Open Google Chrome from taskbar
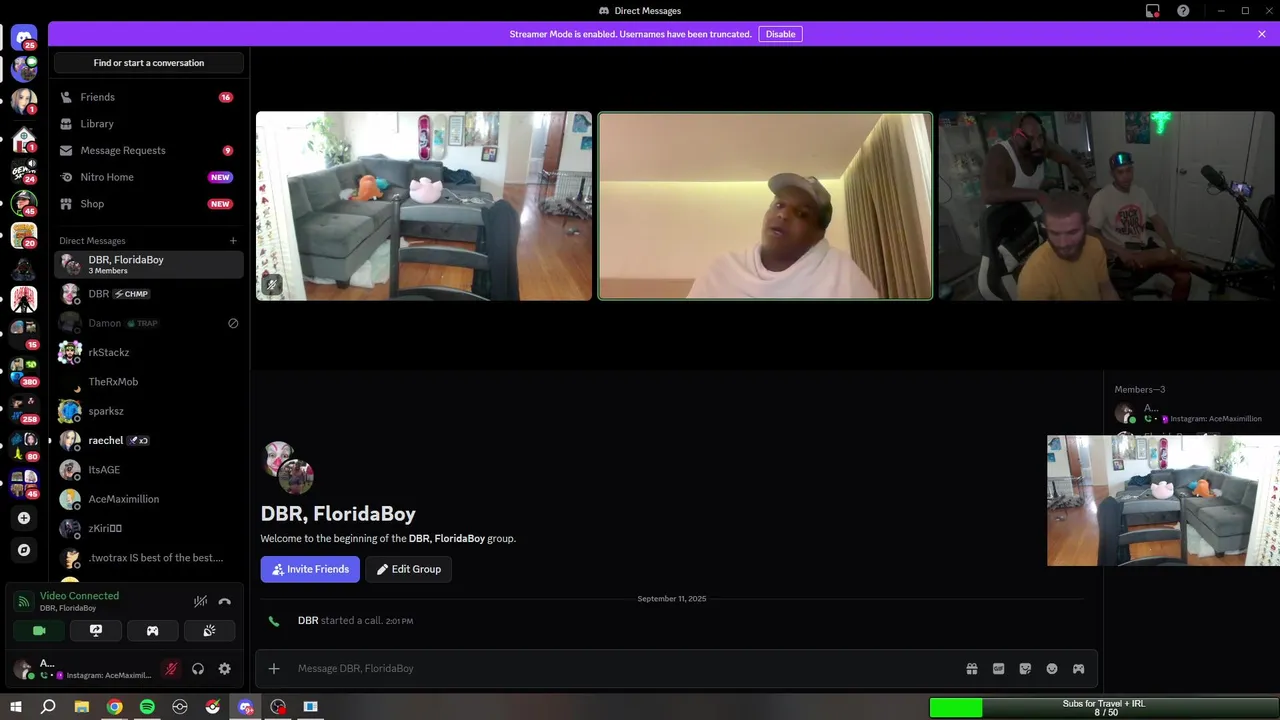The width and height of the screenshot is (1280, 720). (115, 707)
